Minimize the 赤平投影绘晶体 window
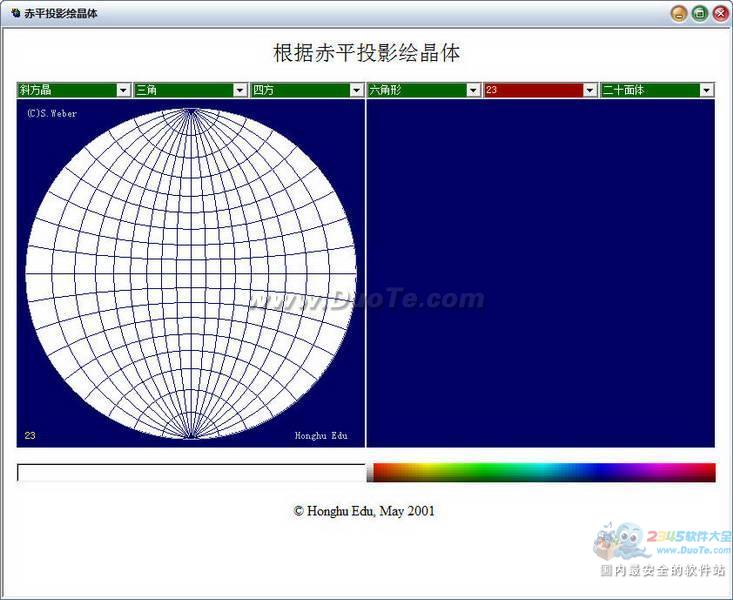Image resolution: width=733 pixels, height=600 pixels. (679, 14)
